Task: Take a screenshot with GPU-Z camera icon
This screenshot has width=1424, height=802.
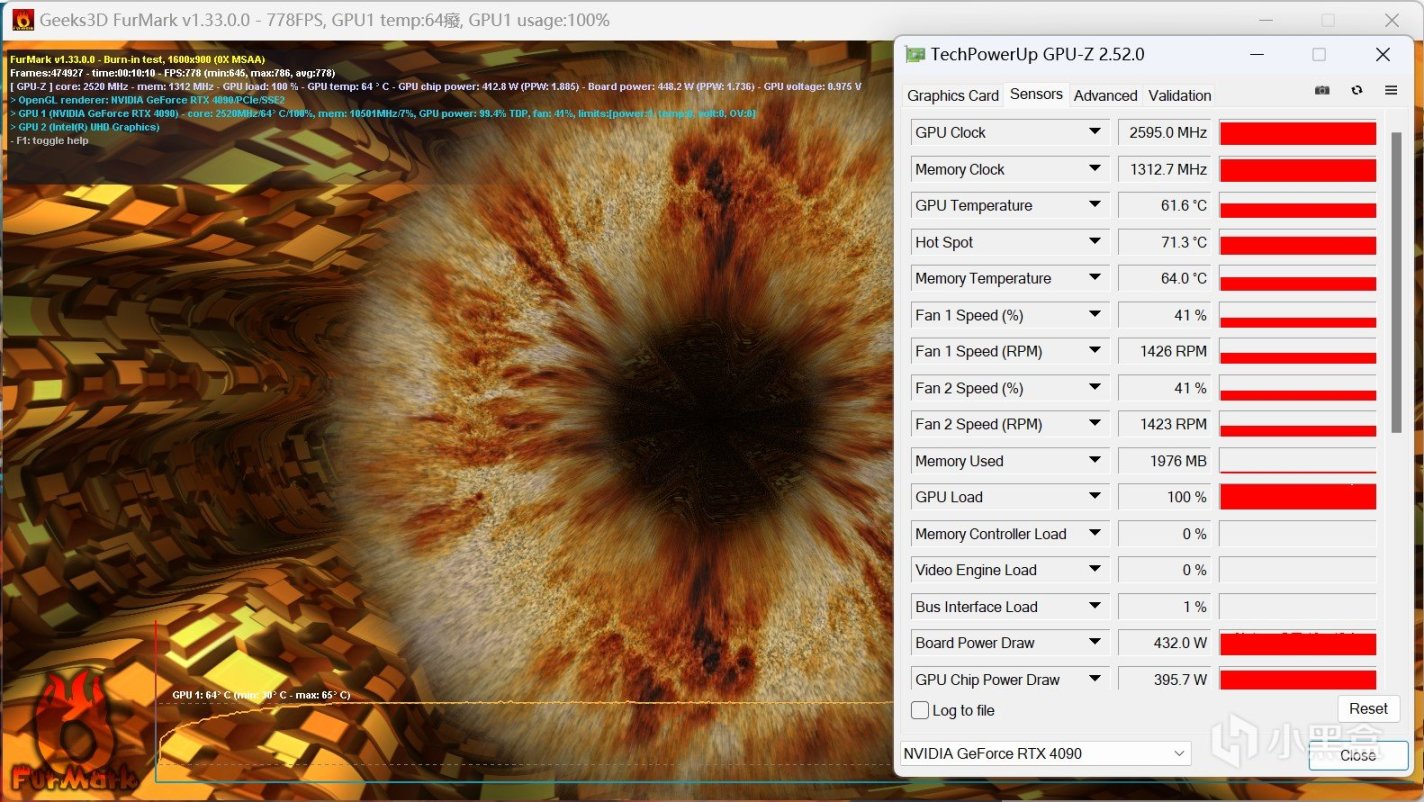Action: click(x=1322, y=90)
